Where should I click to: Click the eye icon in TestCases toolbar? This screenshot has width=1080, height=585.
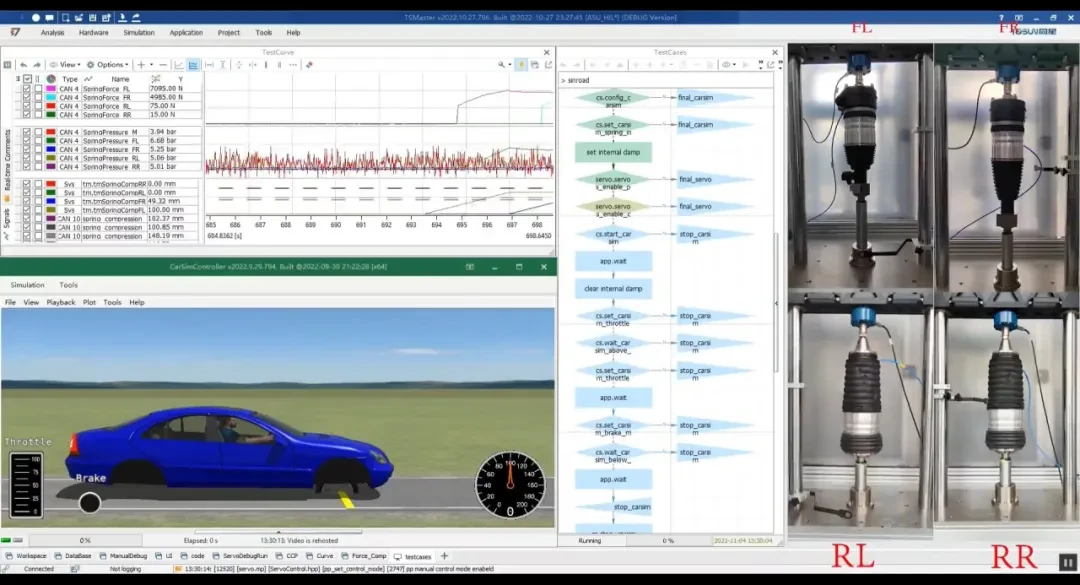(x=725, y=65)
